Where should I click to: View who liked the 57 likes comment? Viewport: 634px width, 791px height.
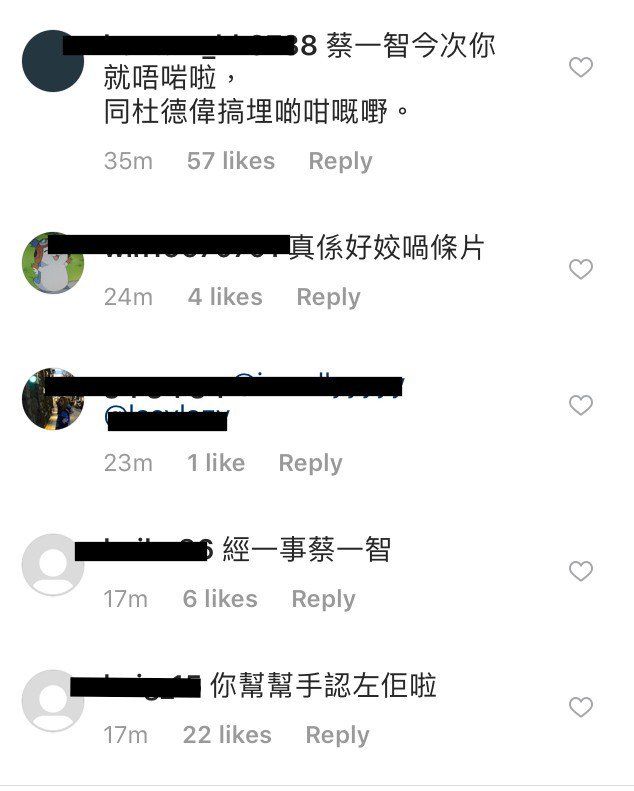pos(231,161)
